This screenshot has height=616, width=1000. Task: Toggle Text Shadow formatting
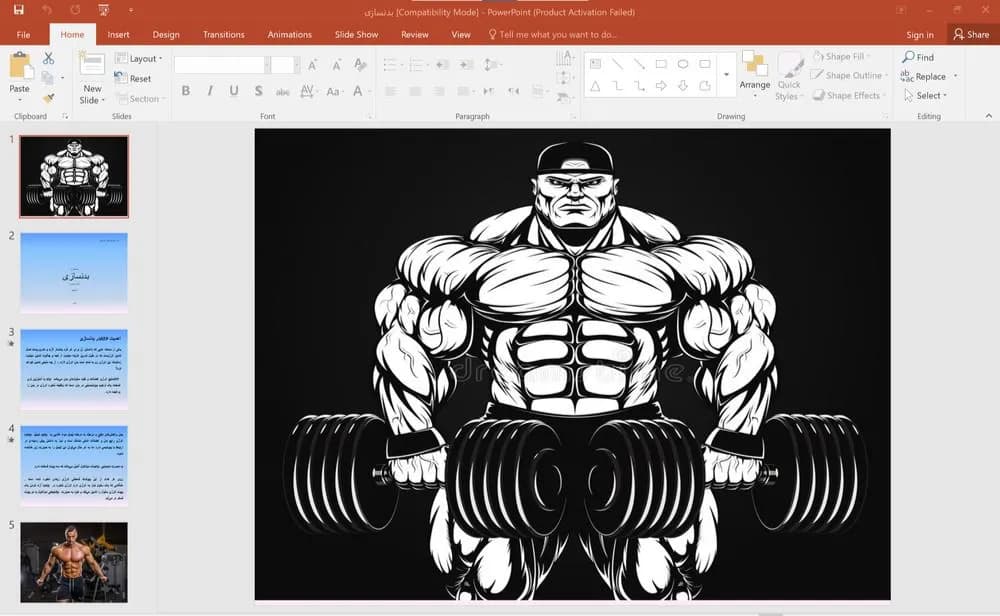(x=258, y=91)
